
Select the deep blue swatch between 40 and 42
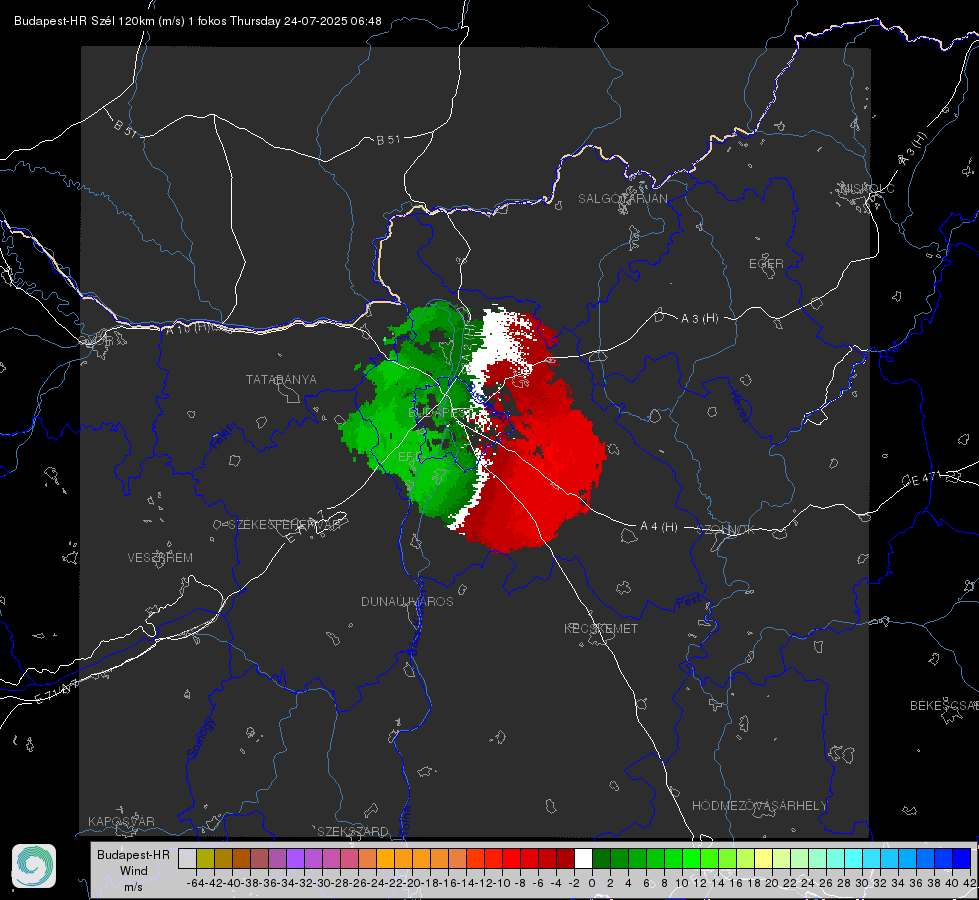tap(962, 858)
